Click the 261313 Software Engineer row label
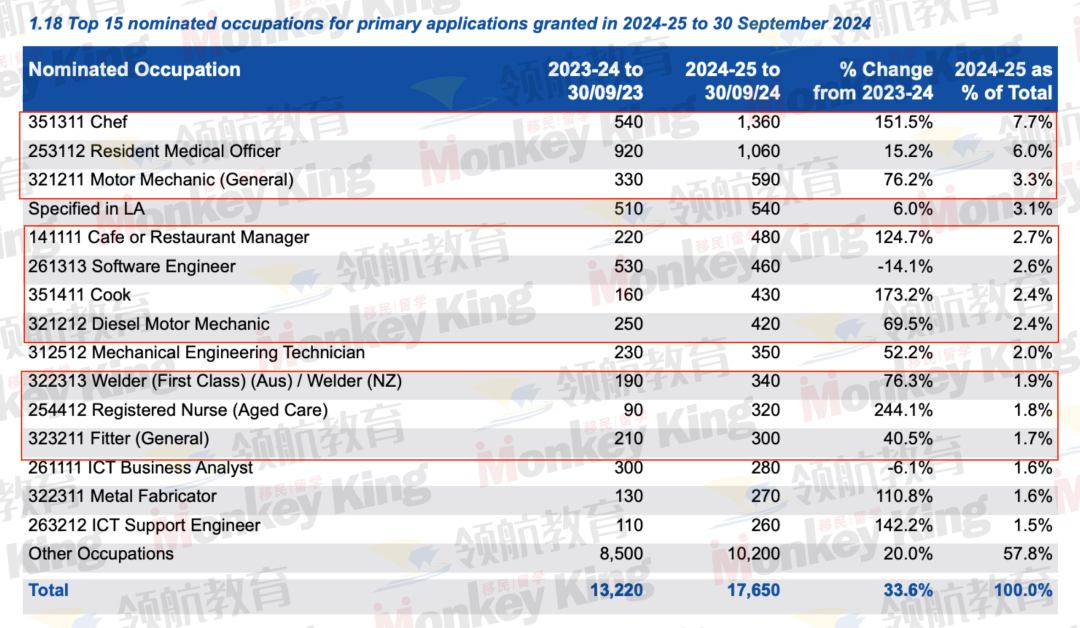Screen dimensions: 1080x628 click(x=132, y=267)
